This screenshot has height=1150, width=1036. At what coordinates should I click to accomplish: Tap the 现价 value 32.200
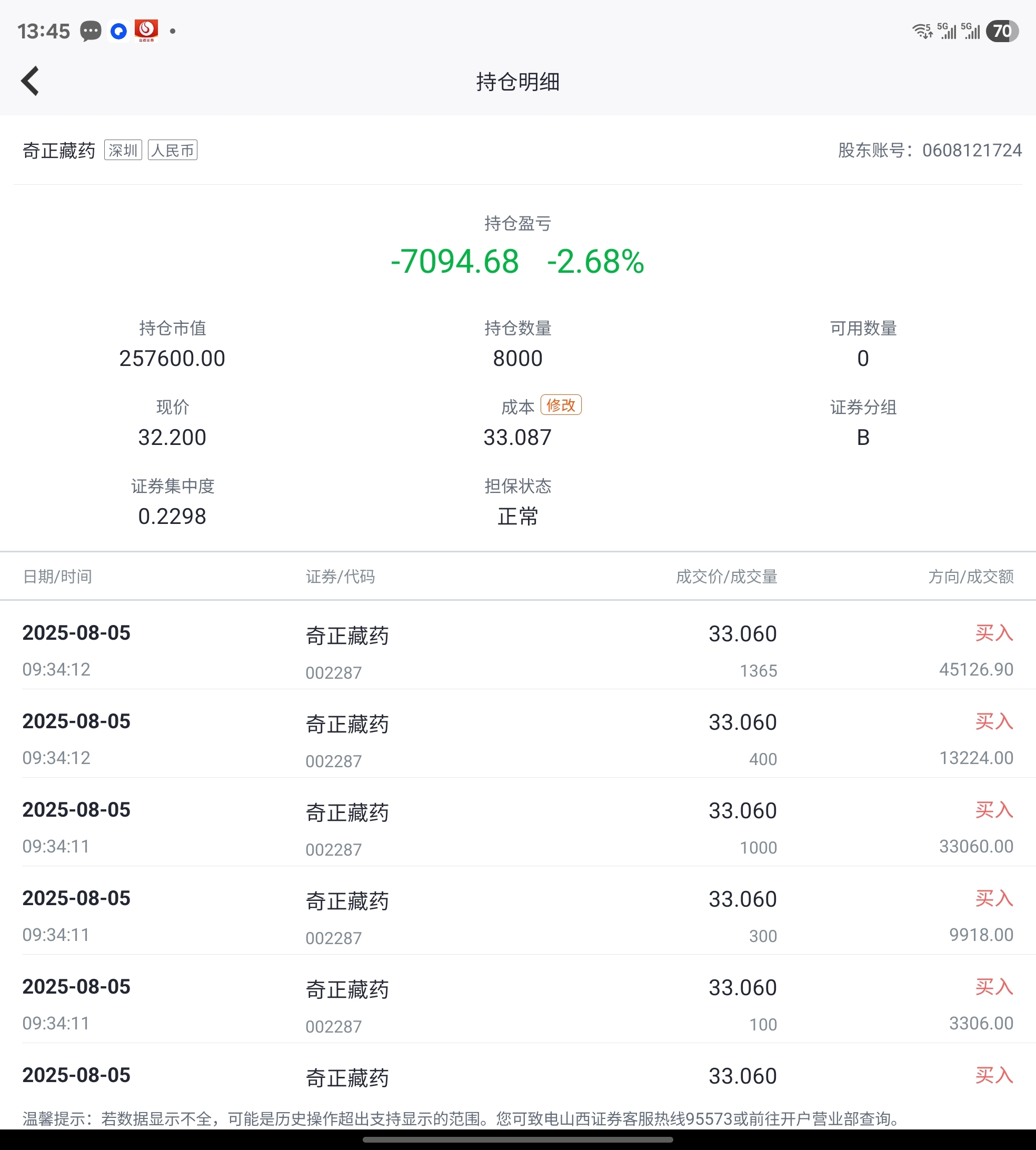click(x=173, y=437)
